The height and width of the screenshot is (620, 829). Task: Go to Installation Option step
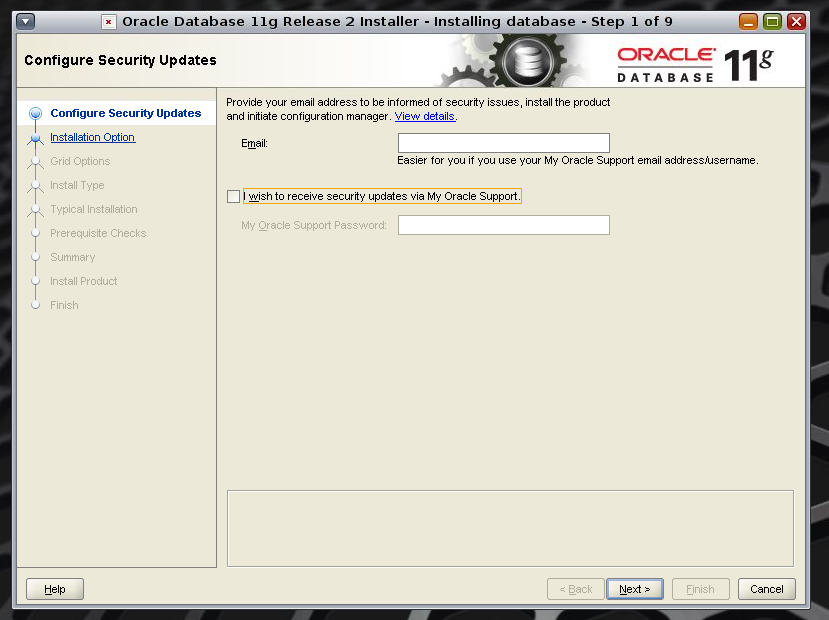click(93, 137)
